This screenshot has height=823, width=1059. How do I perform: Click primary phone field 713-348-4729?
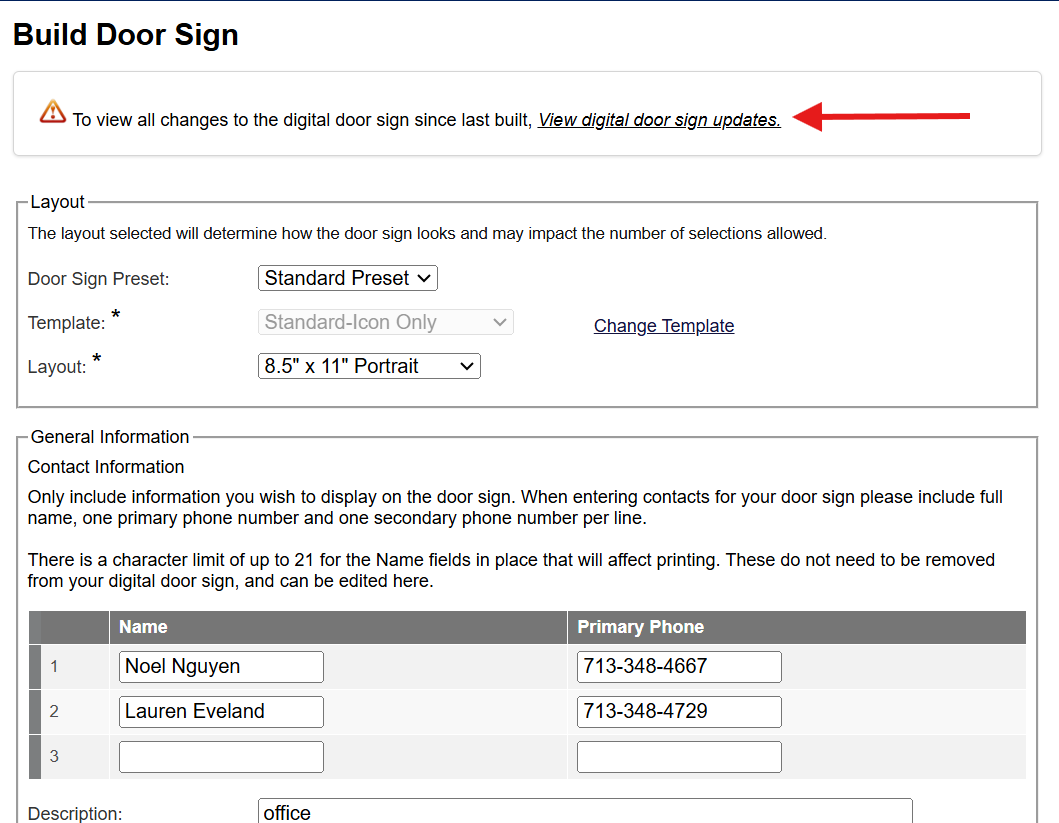click(x=679, y=712)
